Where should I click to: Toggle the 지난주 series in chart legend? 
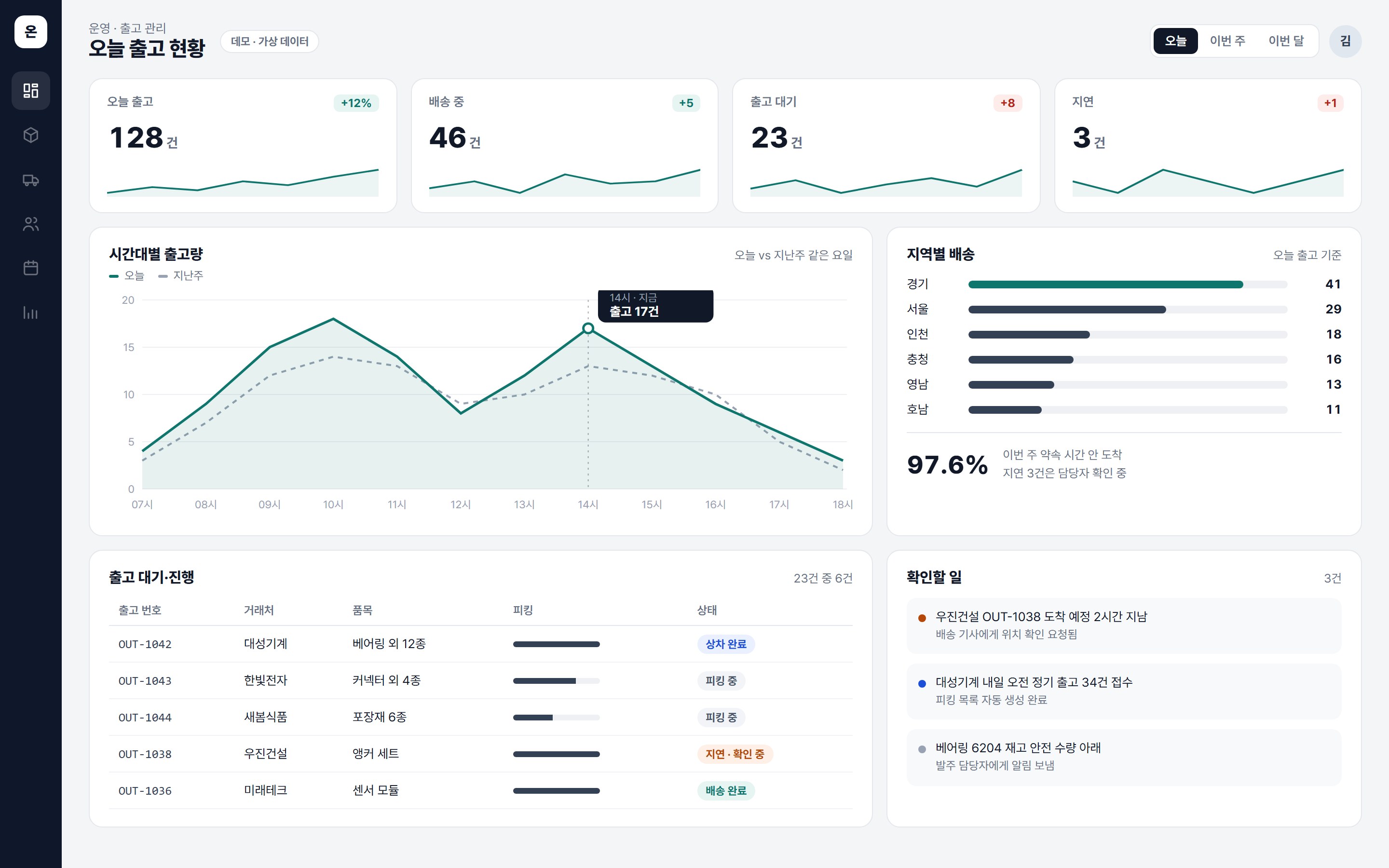pos(181,275)
